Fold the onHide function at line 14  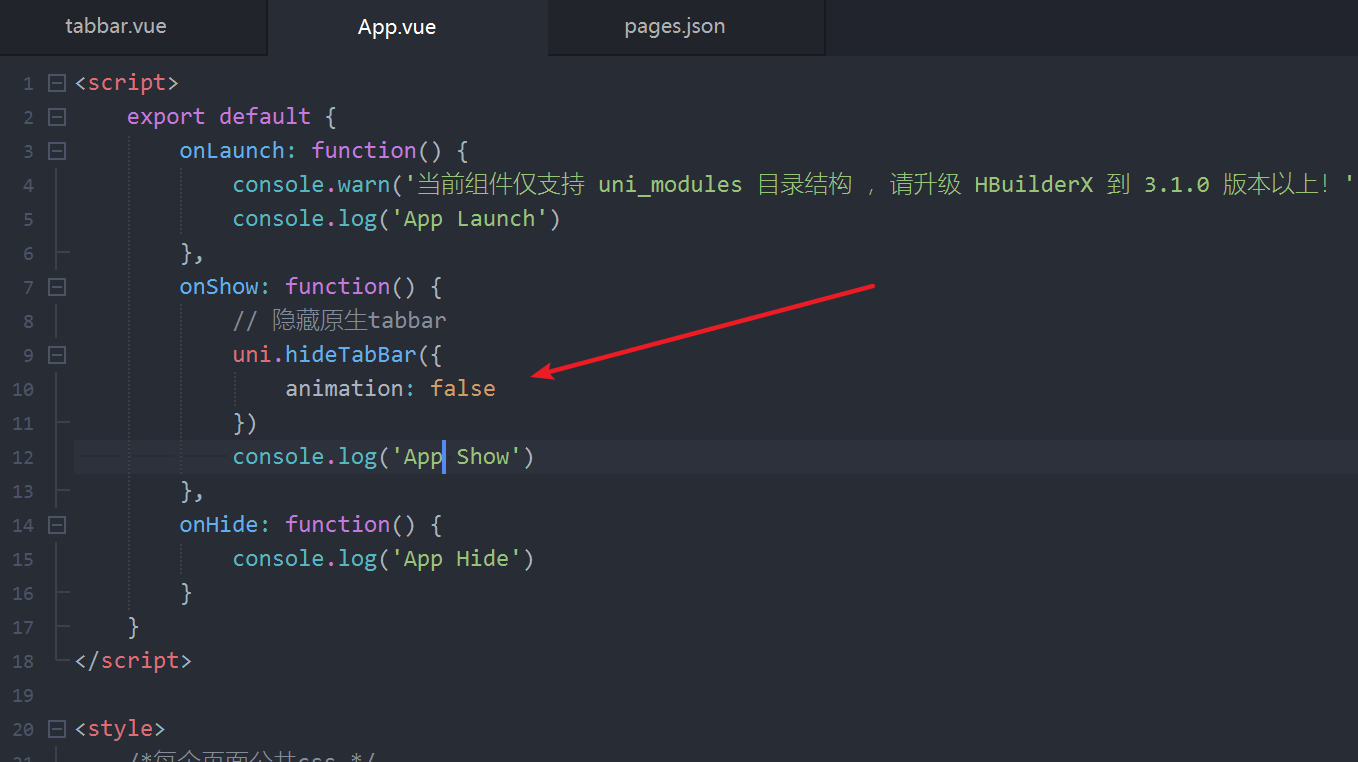pos(57,525)
